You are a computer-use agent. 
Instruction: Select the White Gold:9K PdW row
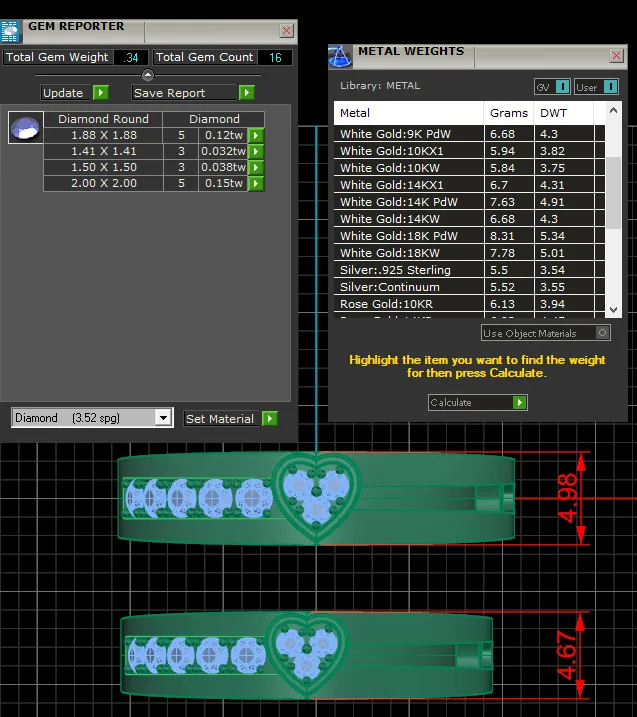point(469,134)
